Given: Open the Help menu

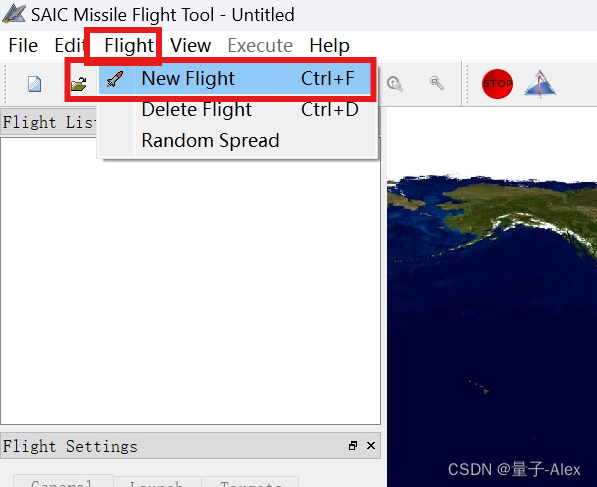Looking at the screenshot, I should point(329,46).
